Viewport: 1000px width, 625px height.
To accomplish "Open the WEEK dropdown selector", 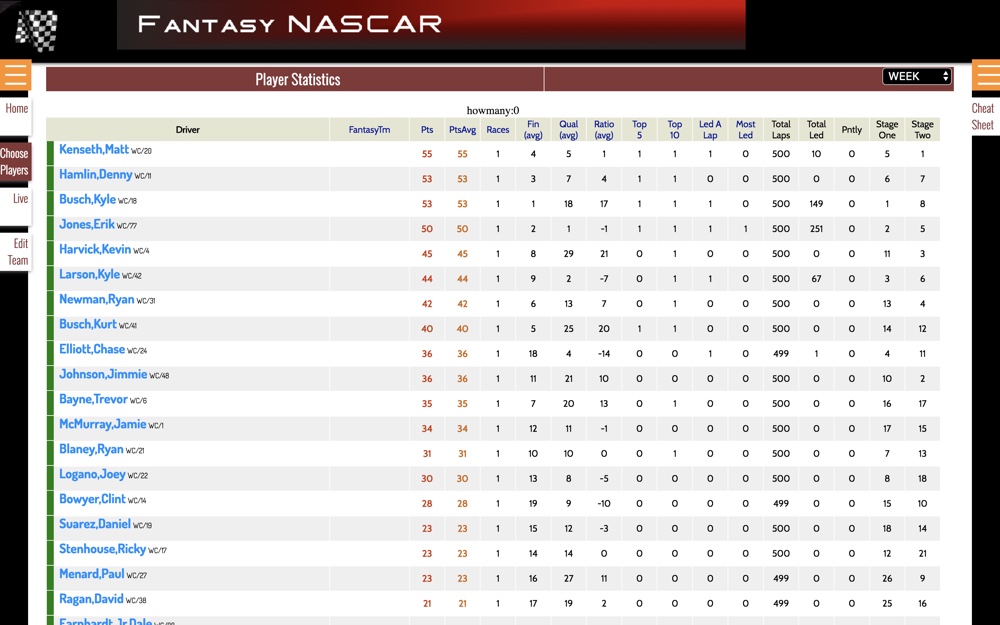I will click(x=917, y=77).
